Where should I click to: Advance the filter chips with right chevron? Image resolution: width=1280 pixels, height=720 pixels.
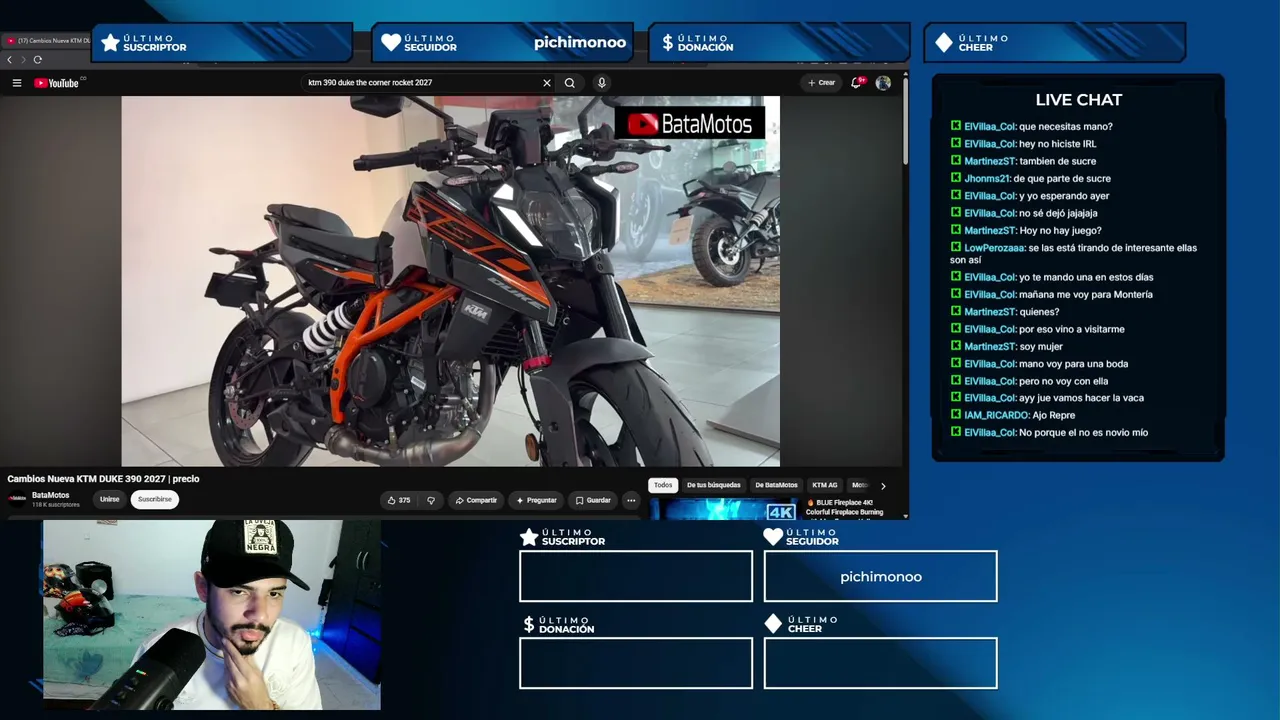(x=883, y=486)
